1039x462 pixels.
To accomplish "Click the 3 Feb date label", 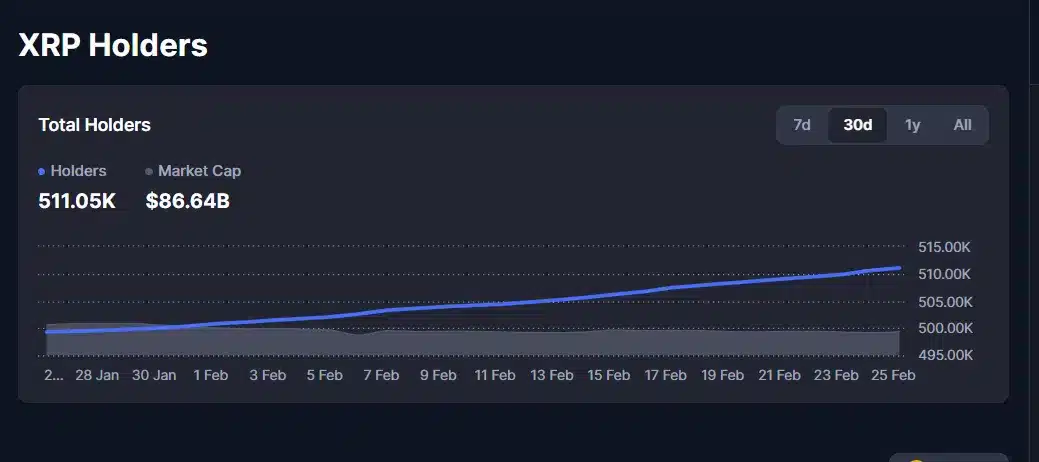I will [268, 375].
